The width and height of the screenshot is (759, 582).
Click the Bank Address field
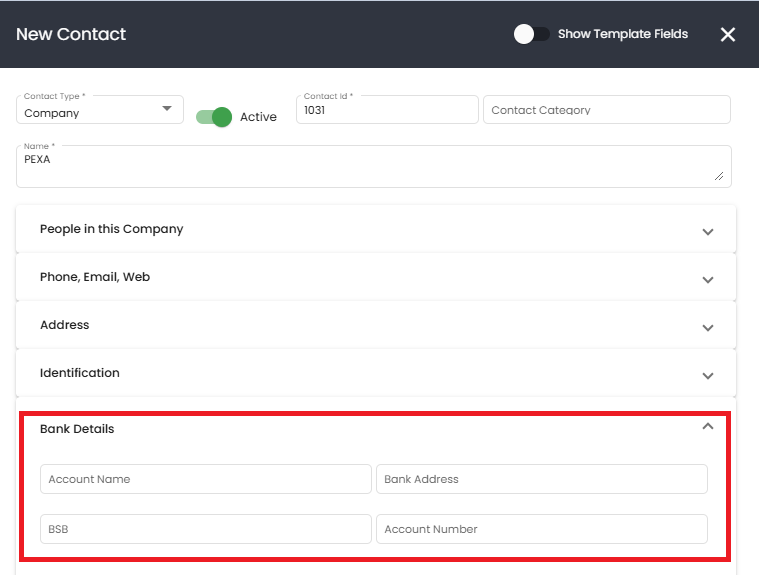[542, 479]
